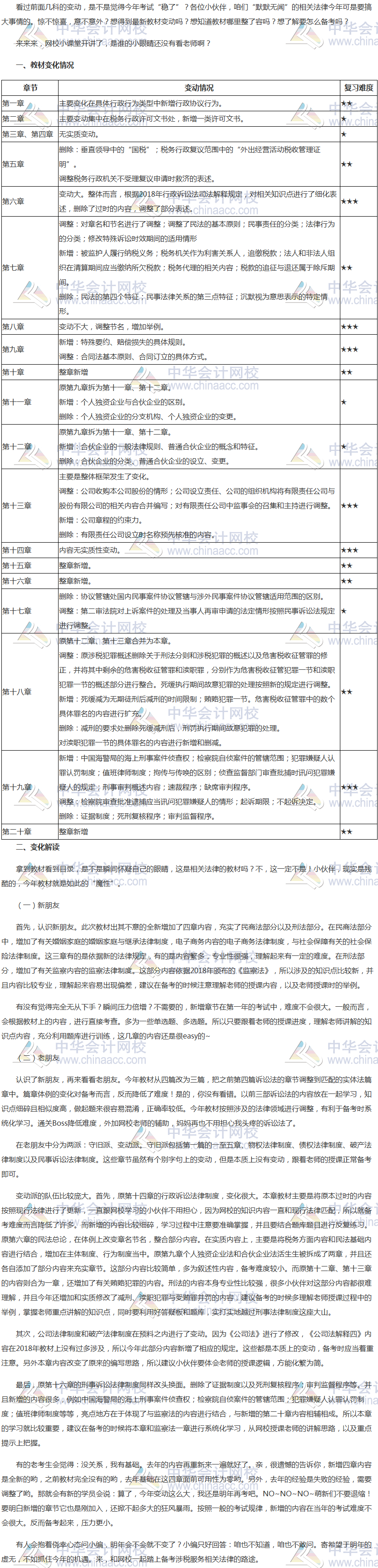The image size is (378, 1568).
Task: Click the "第三章、第四章" chapter cell
Action: [x=29, y=134]
